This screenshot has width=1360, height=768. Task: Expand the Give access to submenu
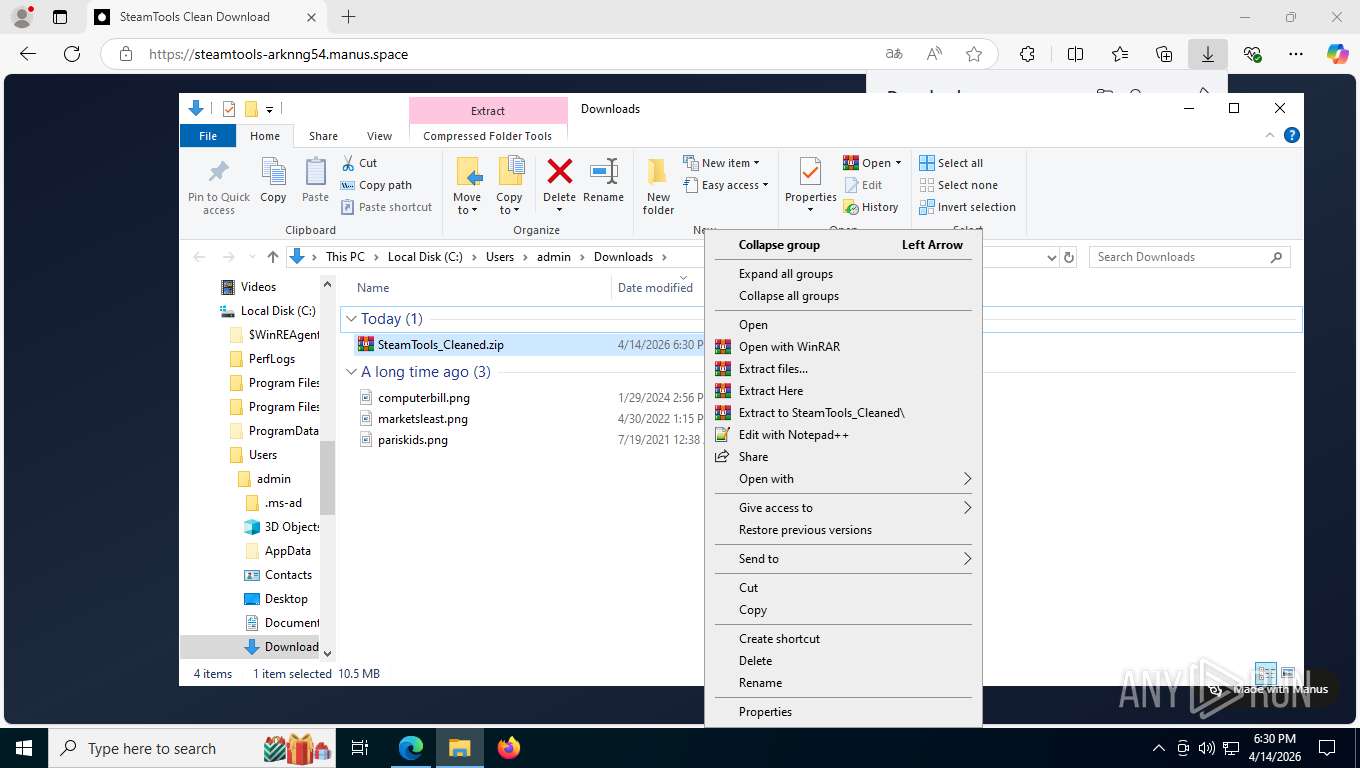[x=843, y=508]
